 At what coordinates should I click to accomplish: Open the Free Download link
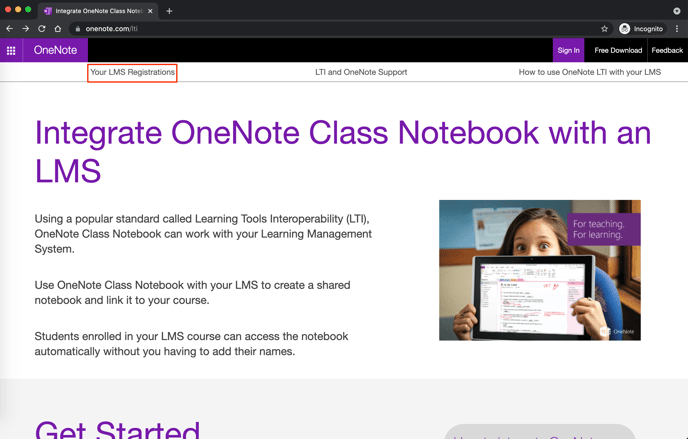tap(618, 50)
